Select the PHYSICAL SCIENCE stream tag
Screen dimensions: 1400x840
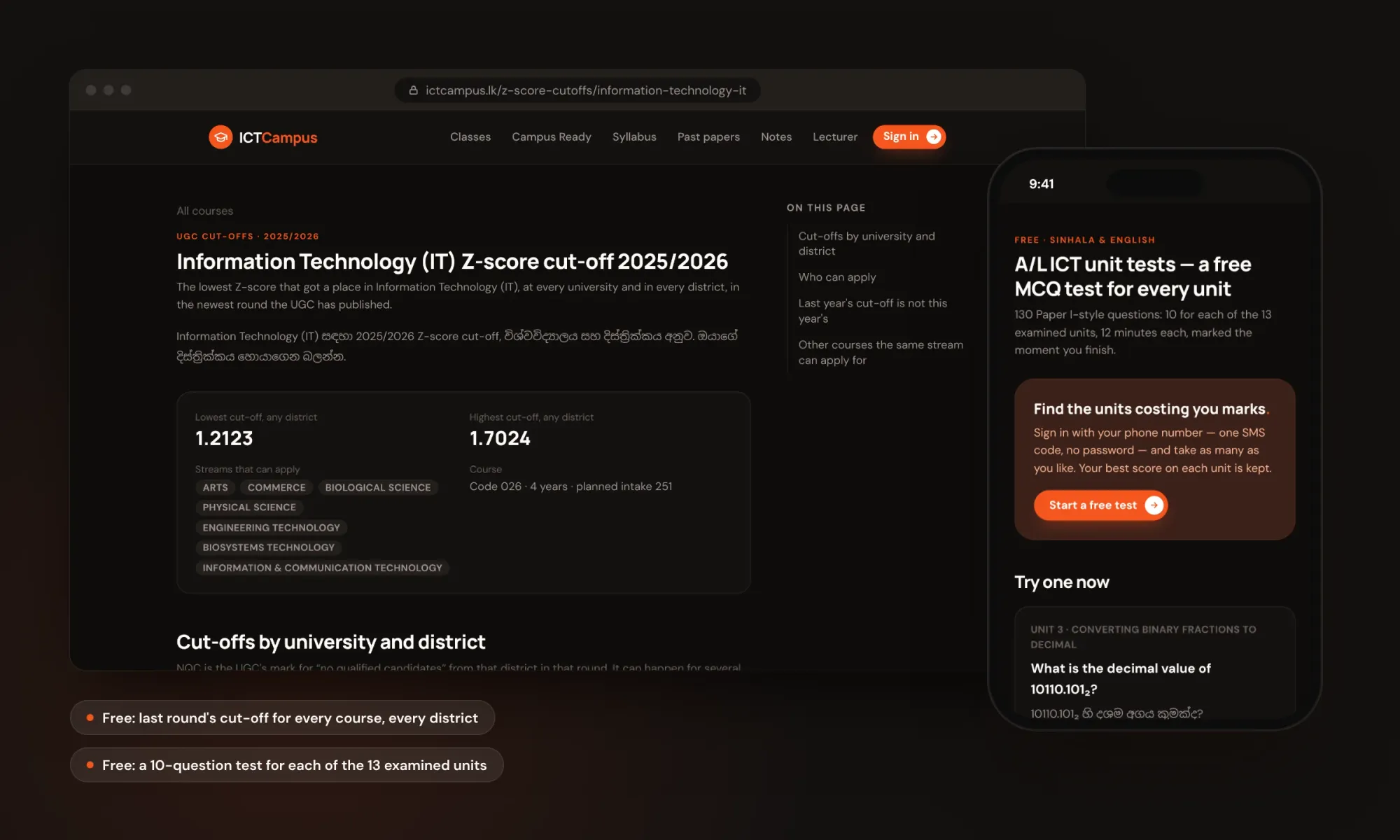tap(249, 507)
